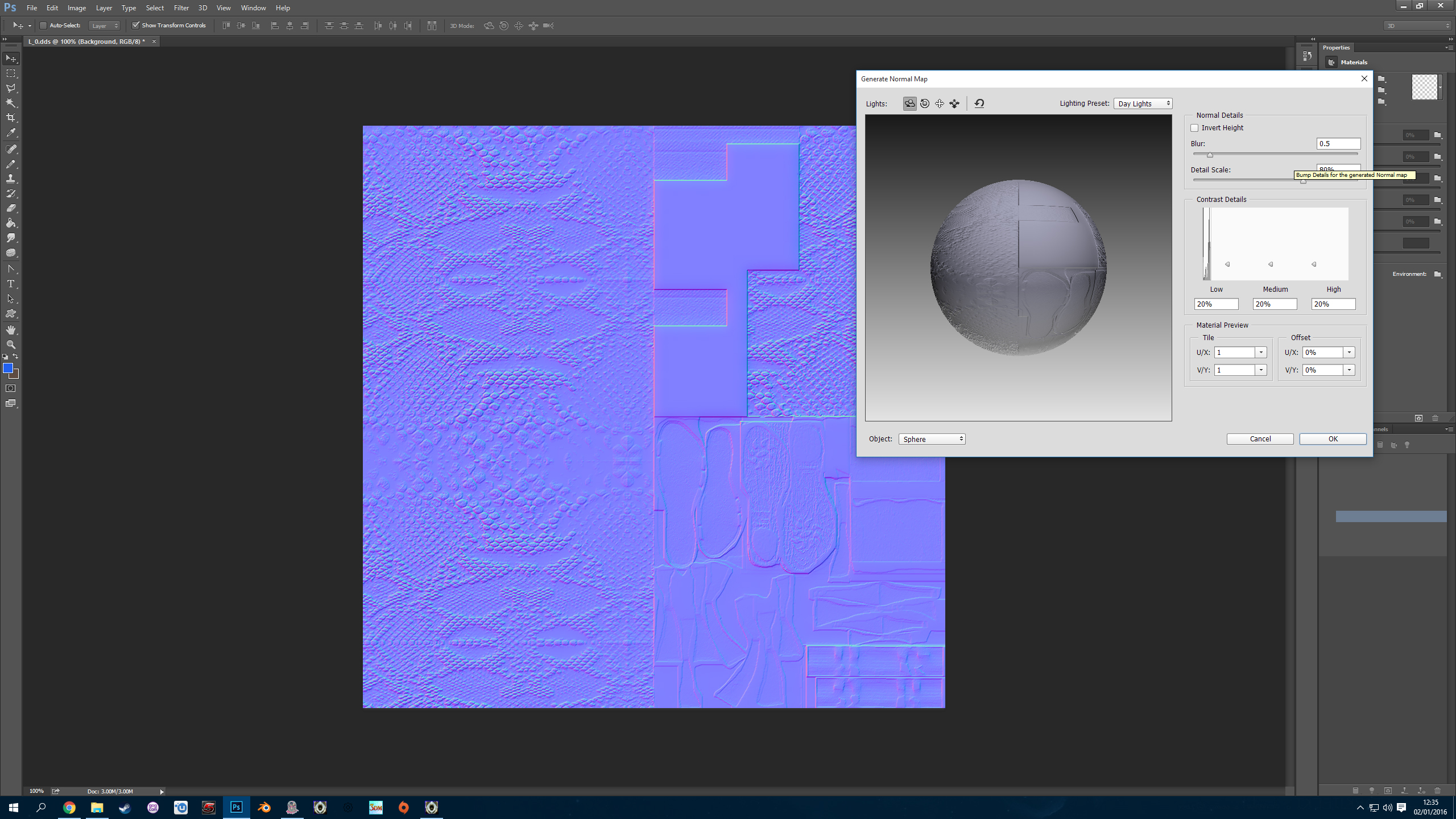Image resolution: width=1456 pixels, height=819 pixels.
Task: Uncheck Show Transform Controls
Action: [x=136, y=26]
